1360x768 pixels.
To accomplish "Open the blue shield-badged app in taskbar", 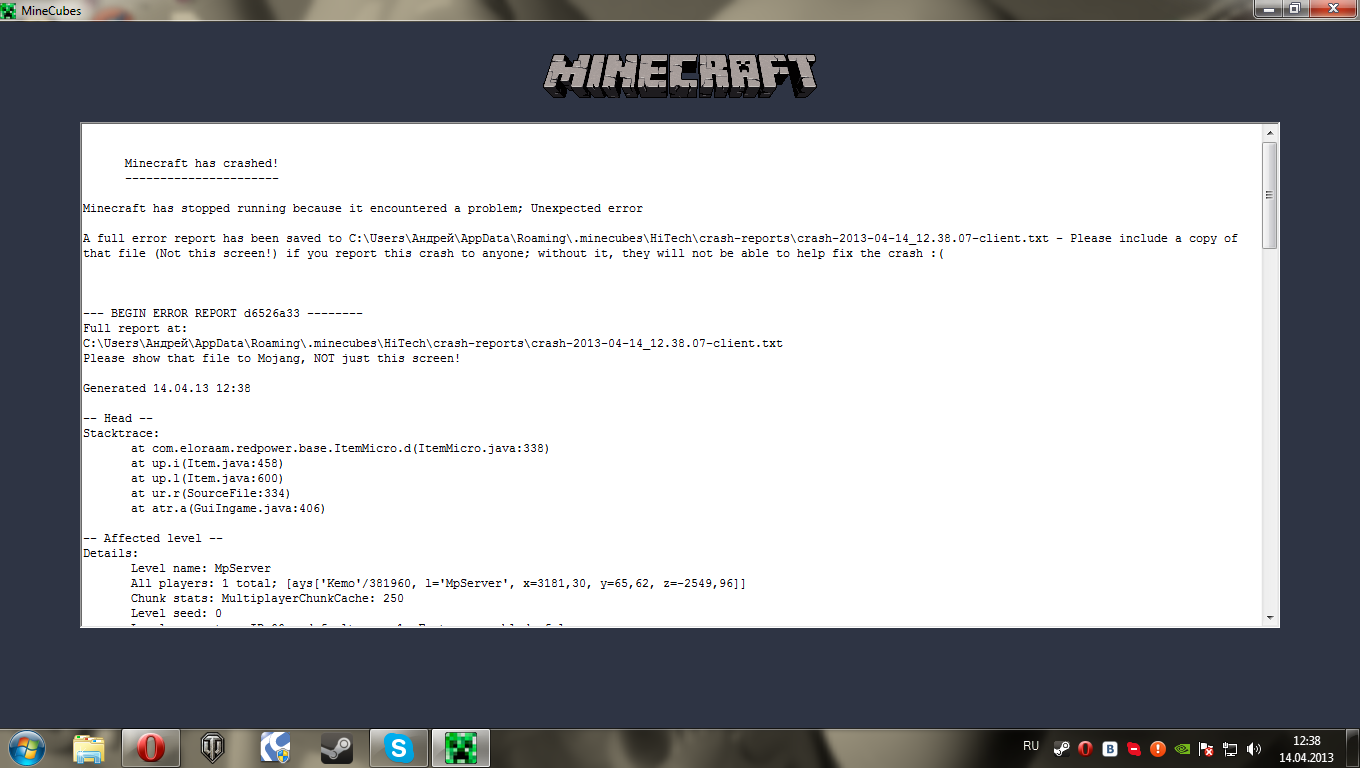I will pyautogui.click(x=275, y=748).
